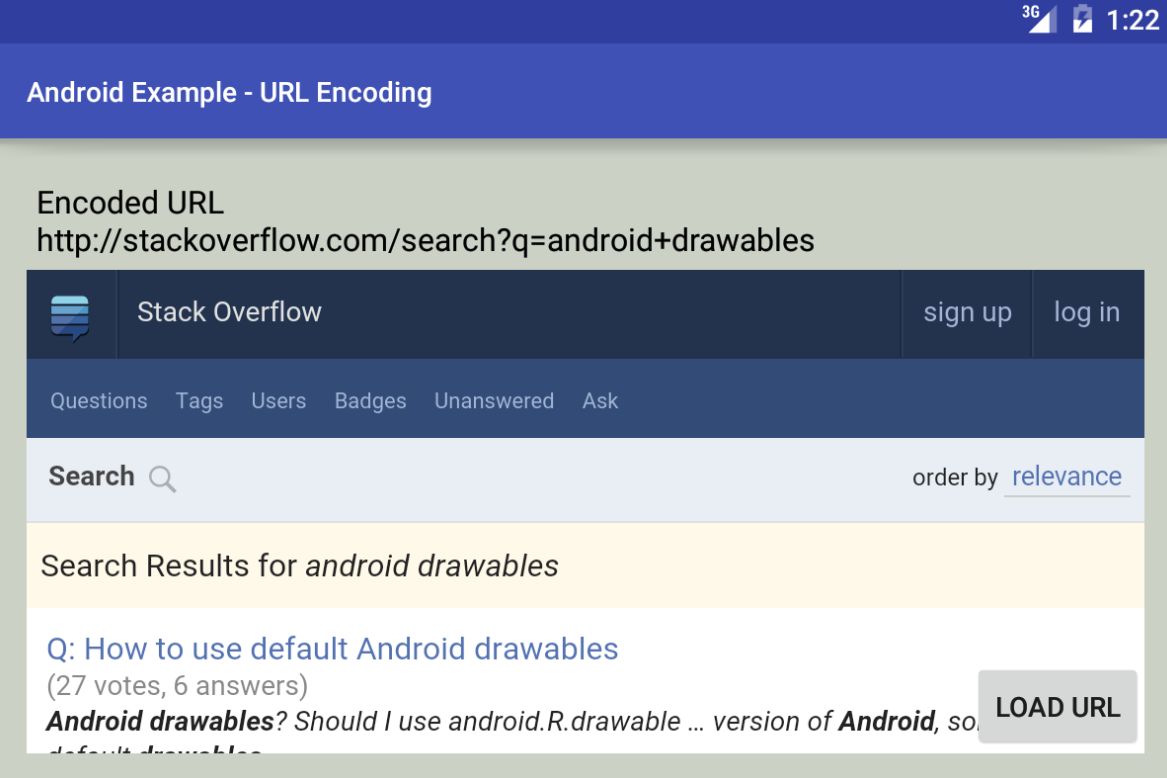Open the Tags menu item
Image resolution: width=1167 pixels, height=778 pixels.
(199, 401)
